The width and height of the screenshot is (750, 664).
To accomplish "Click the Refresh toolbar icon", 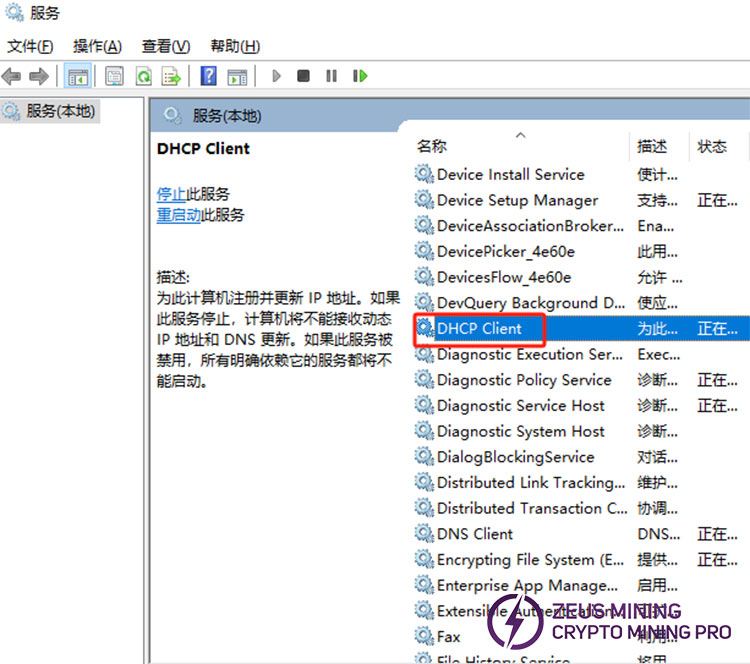I will pos(143,76).
